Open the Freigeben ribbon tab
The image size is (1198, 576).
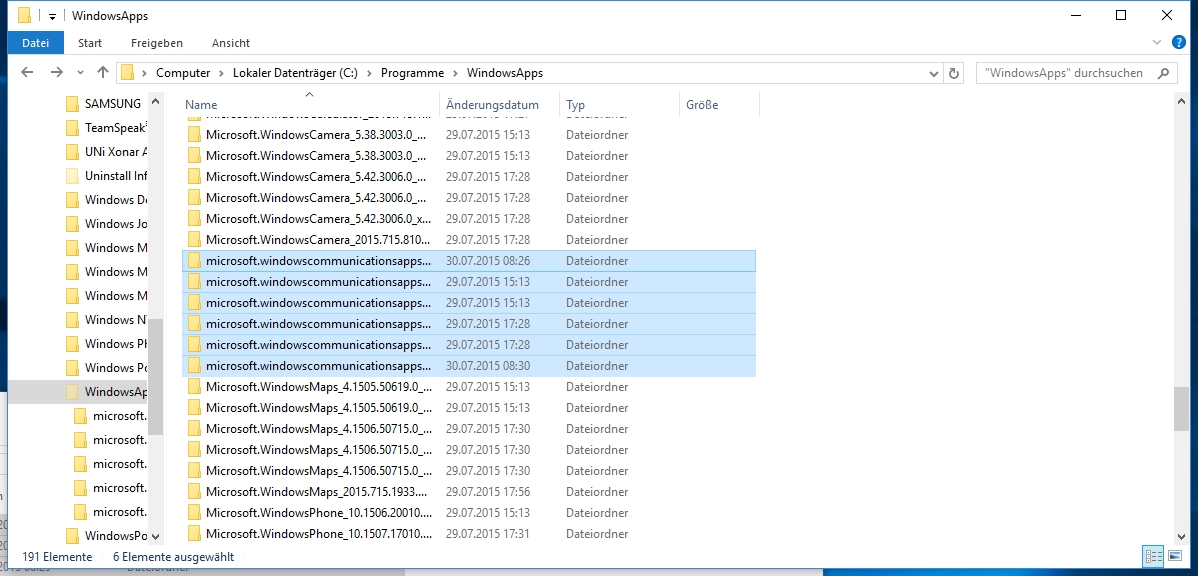coord(157,43)
